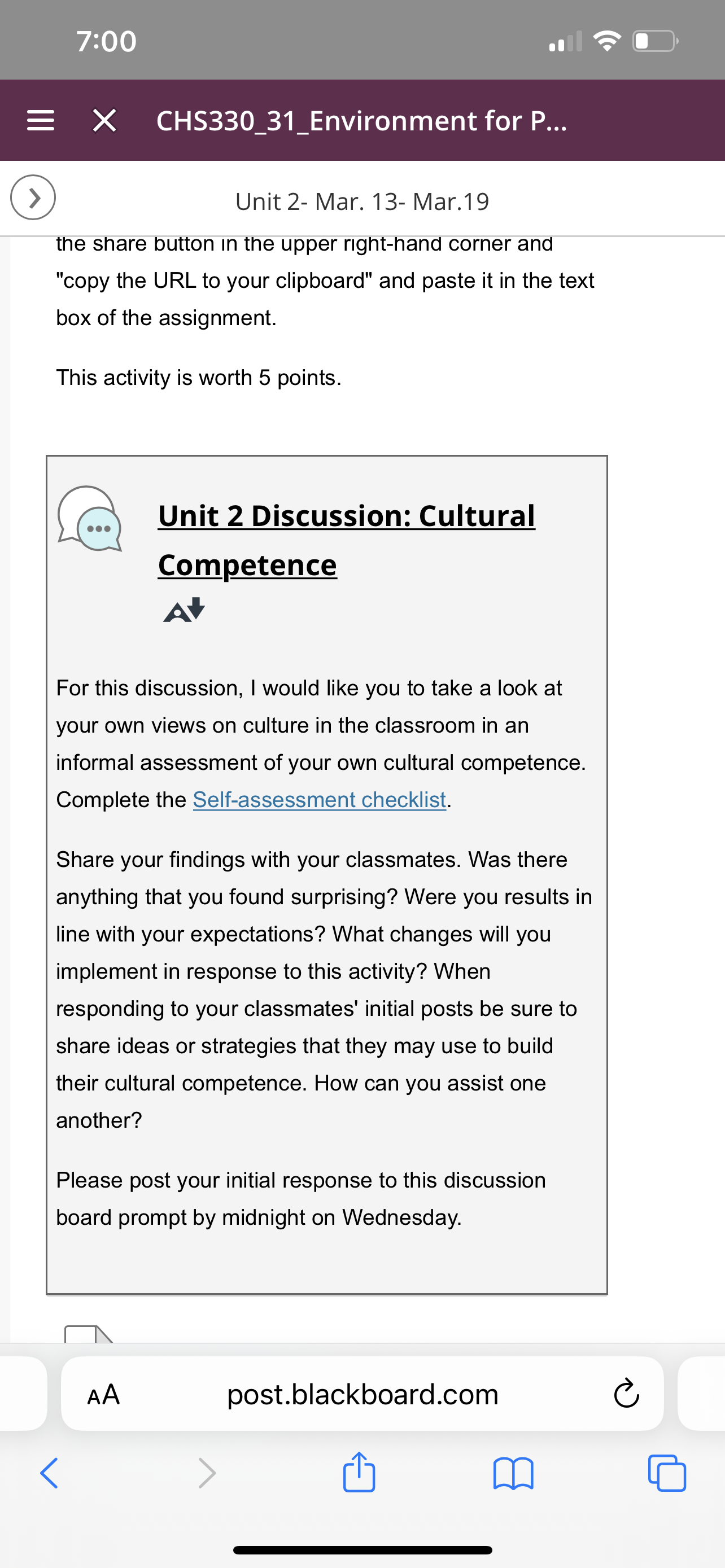
Task: Show all open Safari tabs
Action: (x=667, y=1473)
